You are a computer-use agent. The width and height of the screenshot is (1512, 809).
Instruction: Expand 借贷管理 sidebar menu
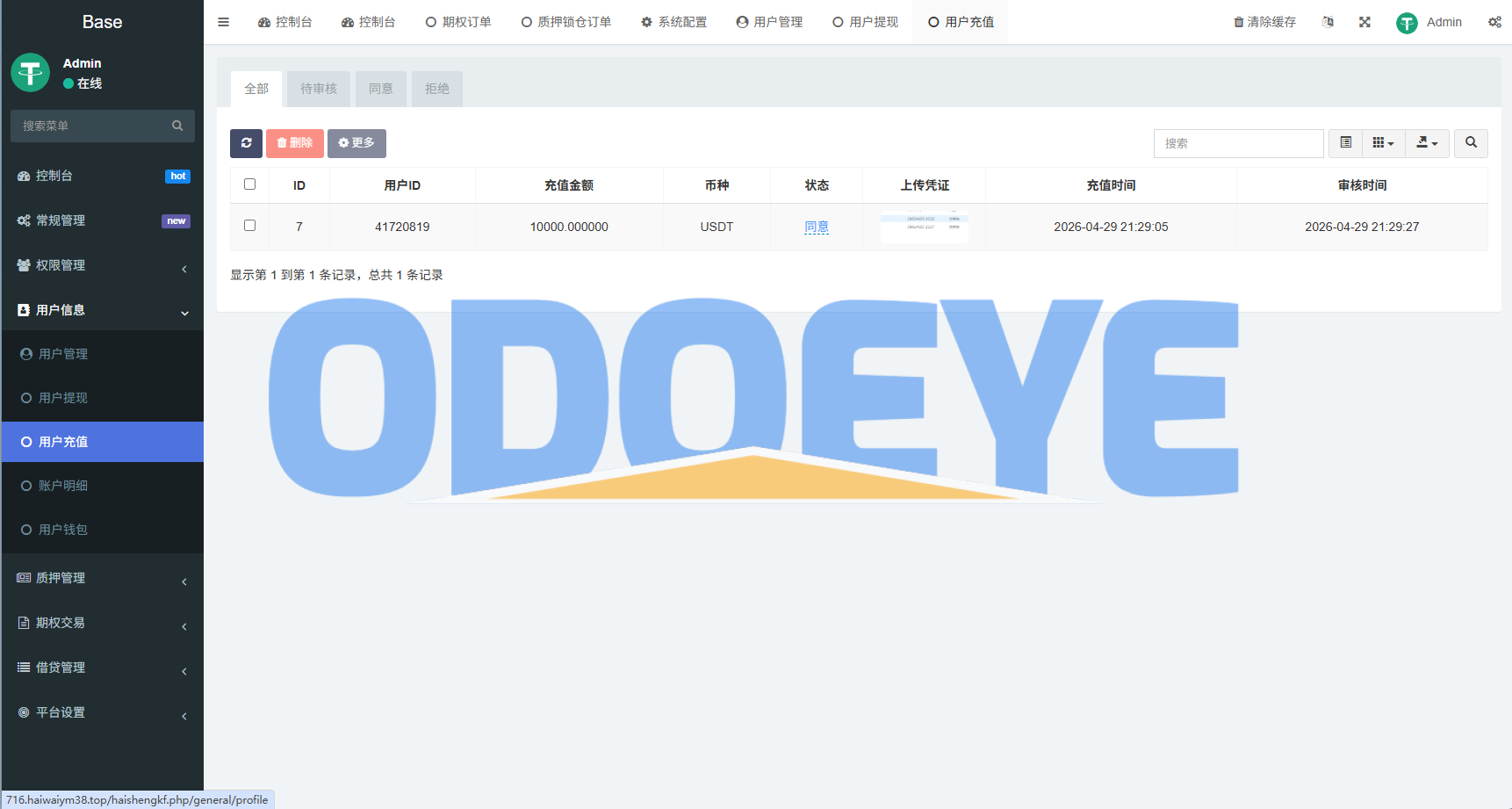[x=103, y=668]
